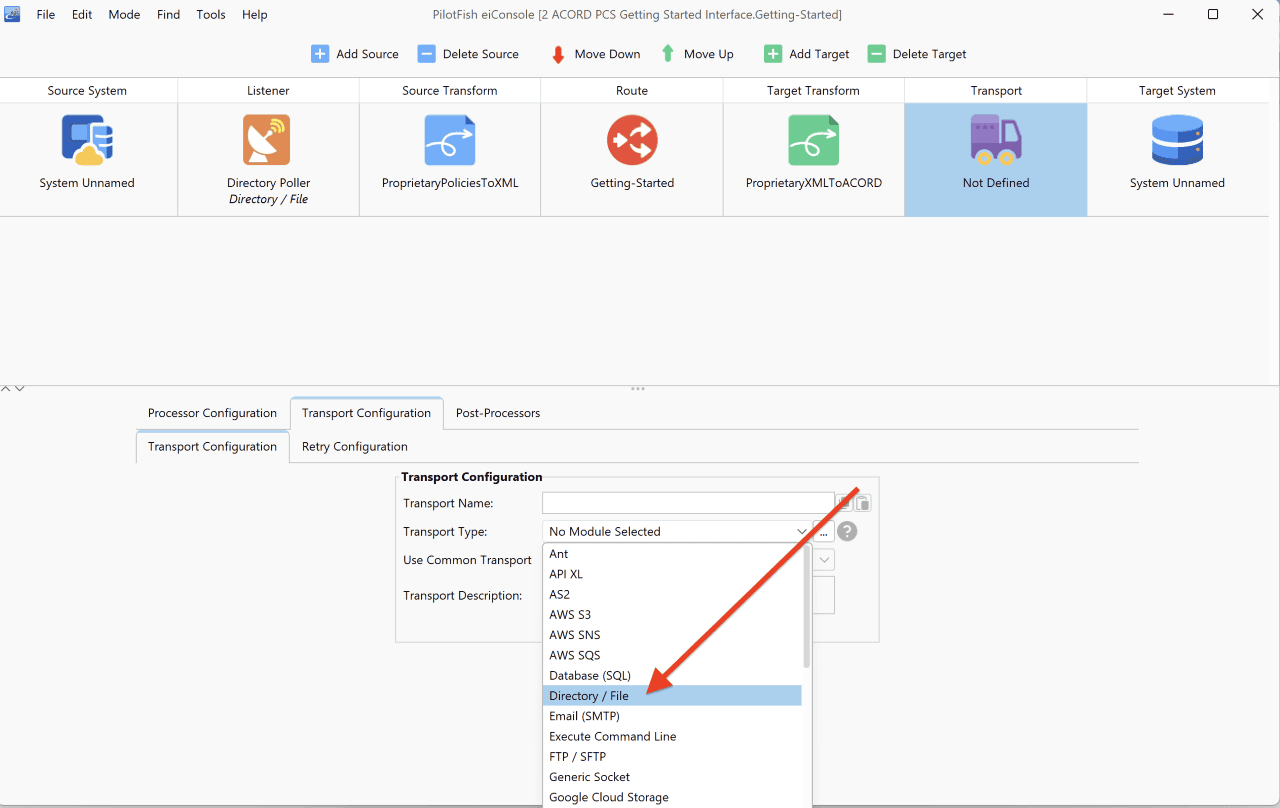Select the Target System database icon
This screenshot has width=1280, height=808.
[1177, 140]
